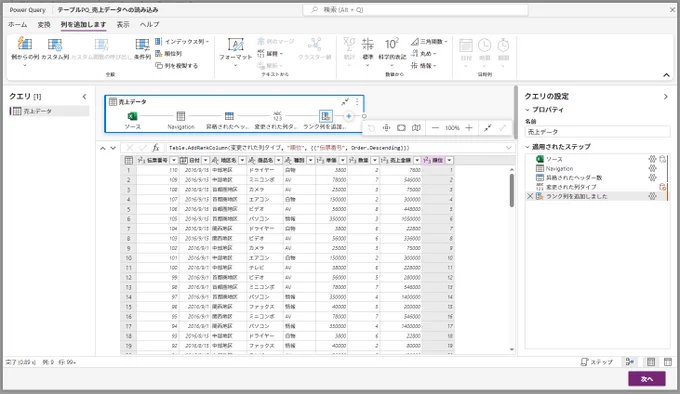
Task: Collapse the 適用されたステップ section
Action: [527, 147]
